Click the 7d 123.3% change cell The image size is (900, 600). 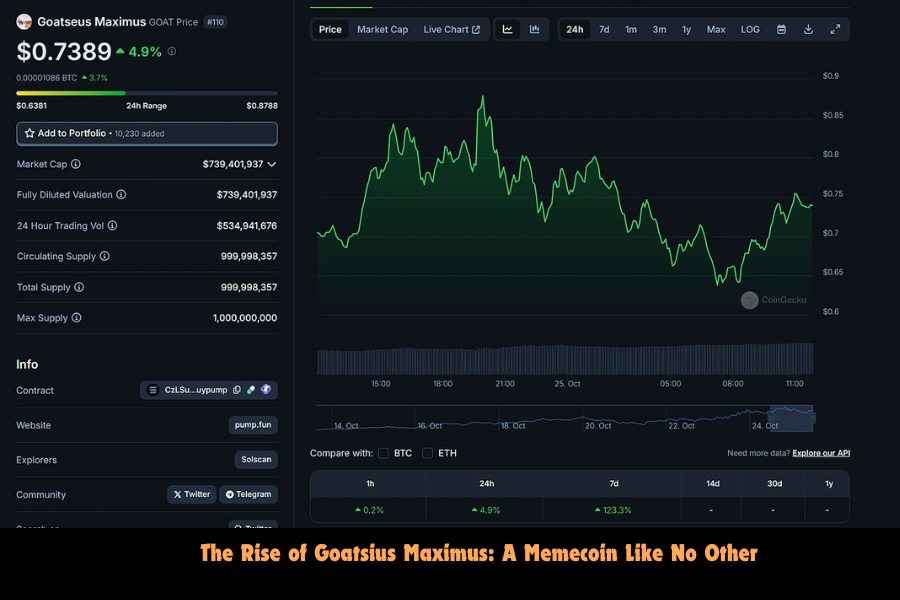pyautogui.click(x=613, y=510)
